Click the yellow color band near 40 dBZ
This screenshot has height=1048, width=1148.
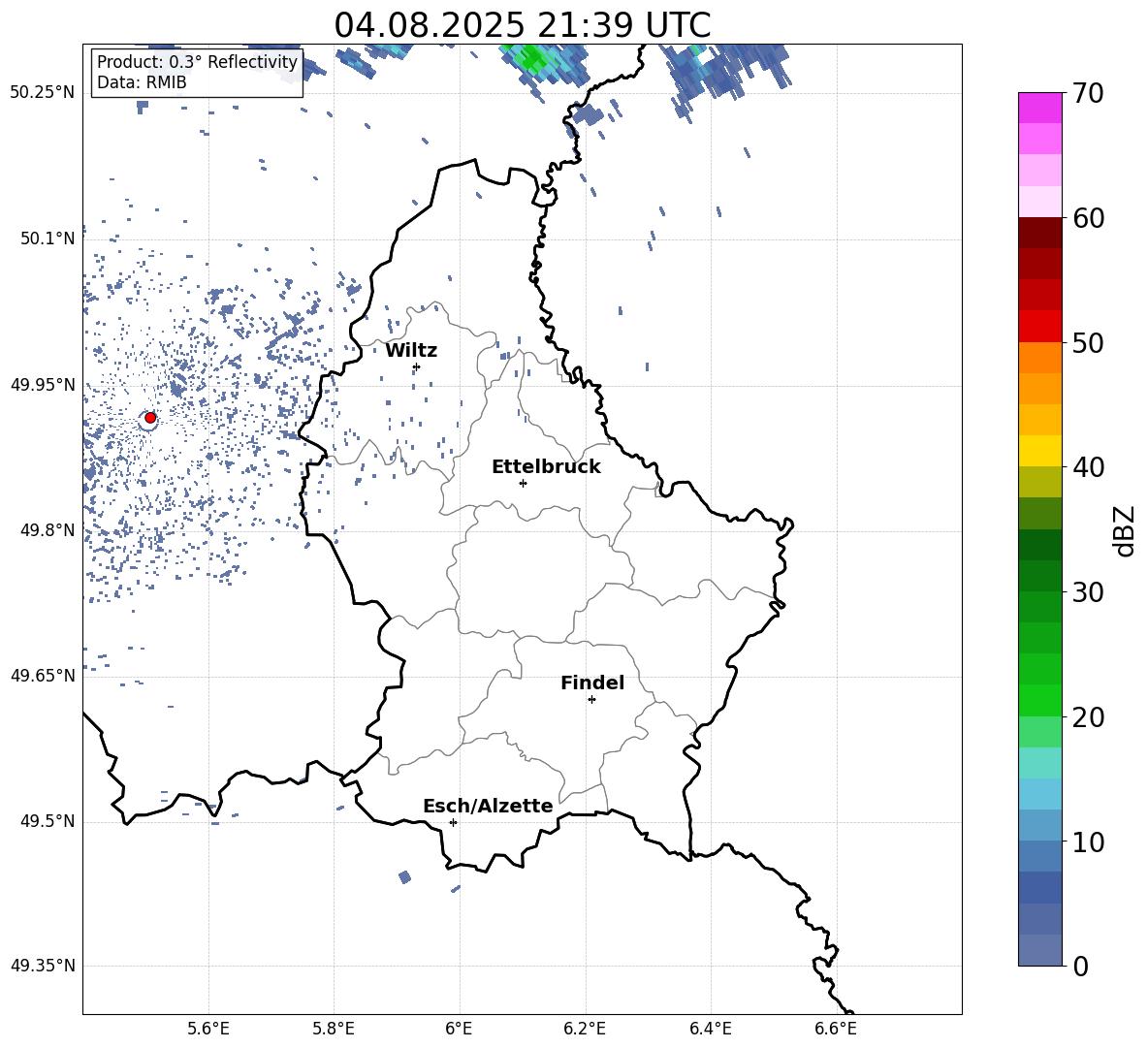pos(1039,451)
